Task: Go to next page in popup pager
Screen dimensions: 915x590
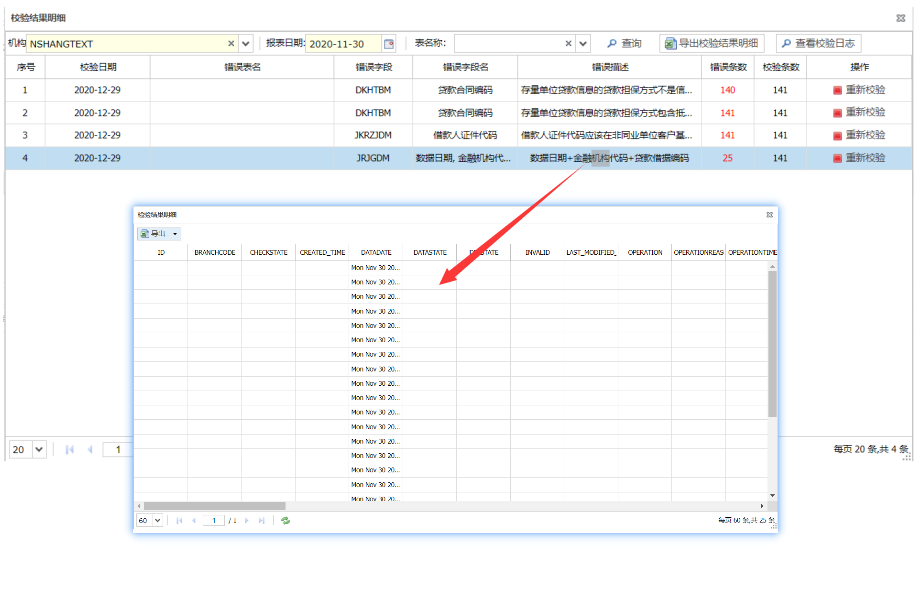Action: point(247,520)
